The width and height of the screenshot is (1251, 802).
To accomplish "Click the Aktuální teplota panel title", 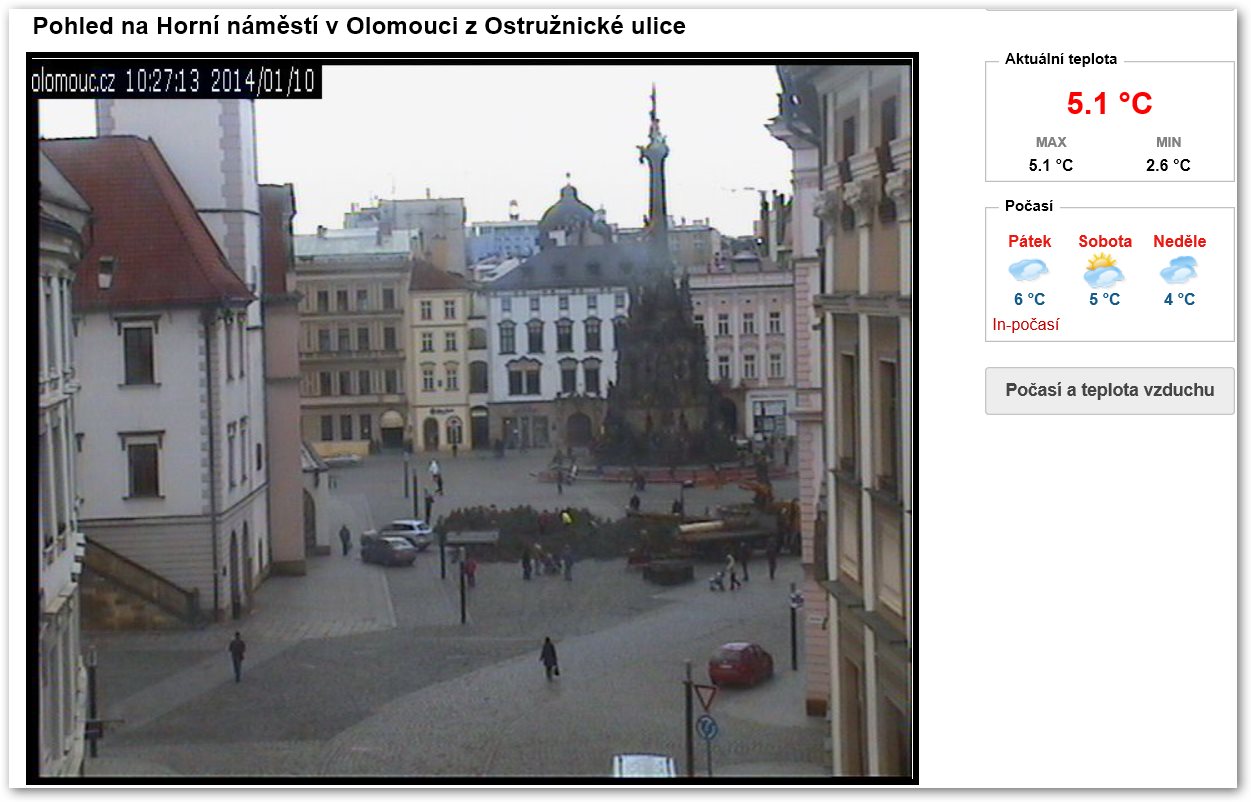I will click(1060, 59).
